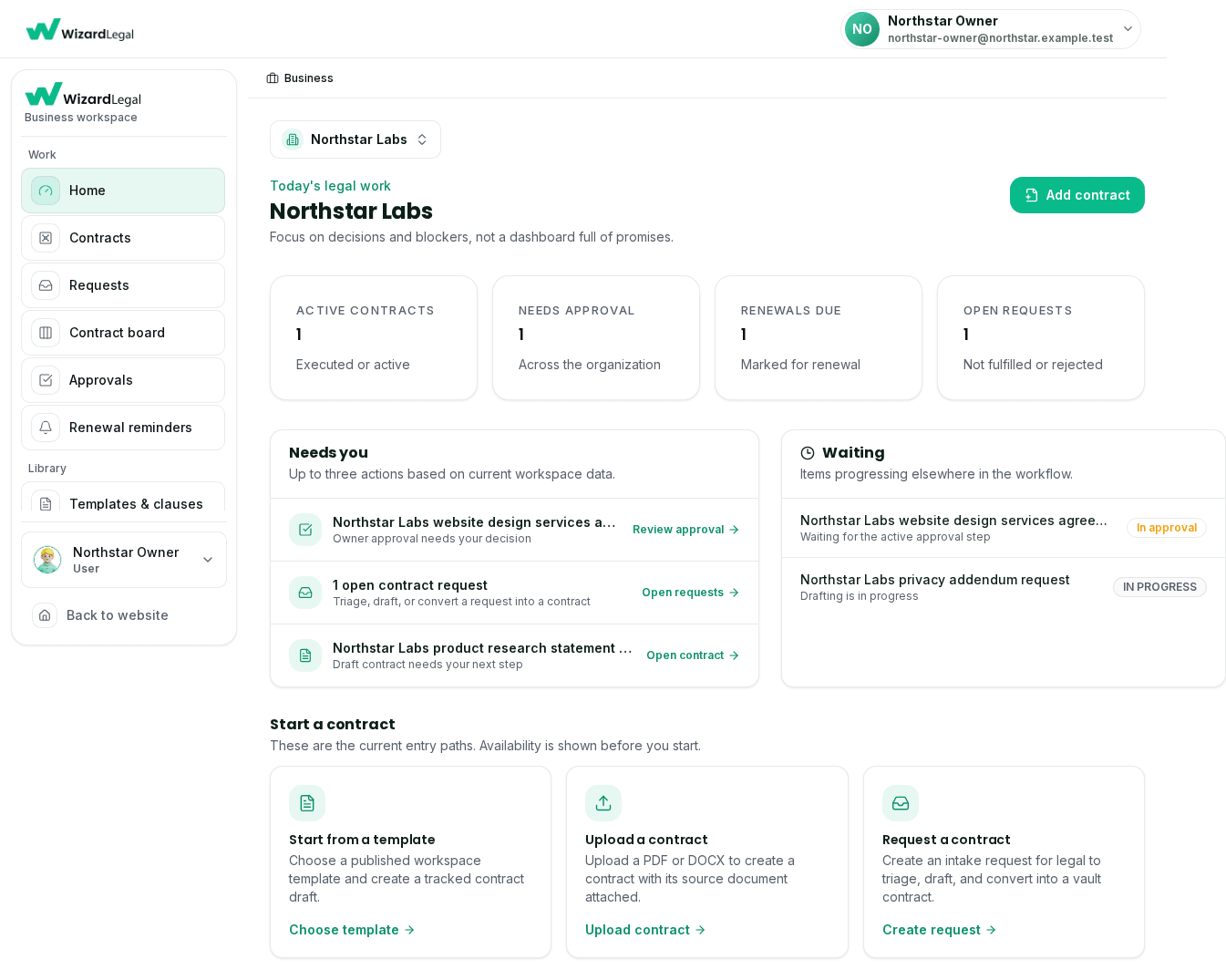Click the Back to website home icon
This screenshot has width=1226, height=980.
click(x=45, y=615)
